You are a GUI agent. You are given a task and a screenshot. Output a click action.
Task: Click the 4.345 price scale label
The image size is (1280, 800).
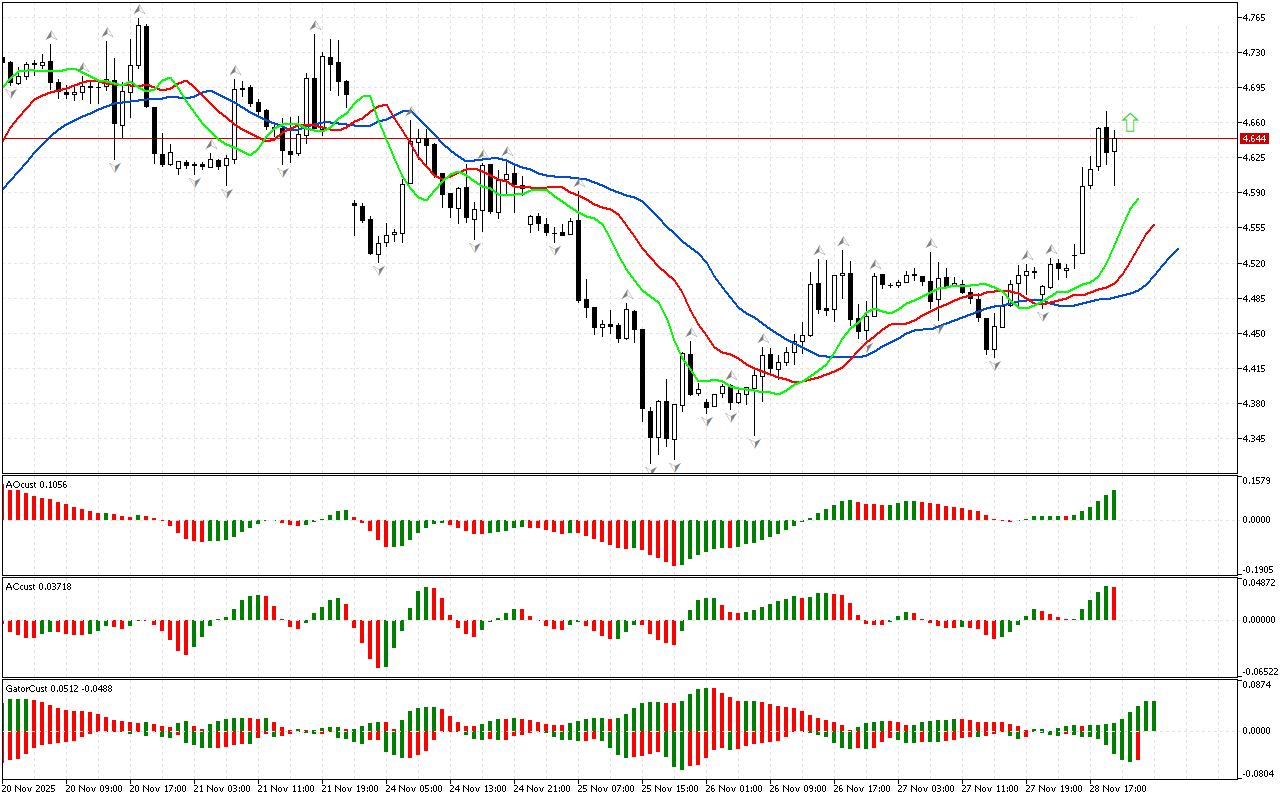(x=1253, y=438)
